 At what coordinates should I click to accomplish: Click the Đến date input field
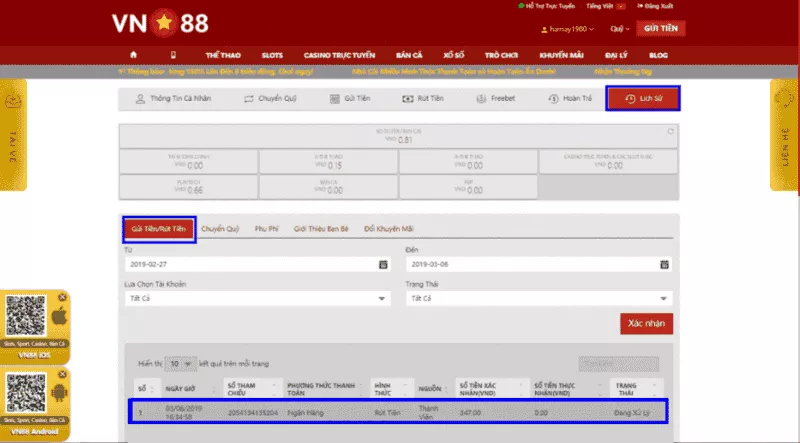[539, 264]
